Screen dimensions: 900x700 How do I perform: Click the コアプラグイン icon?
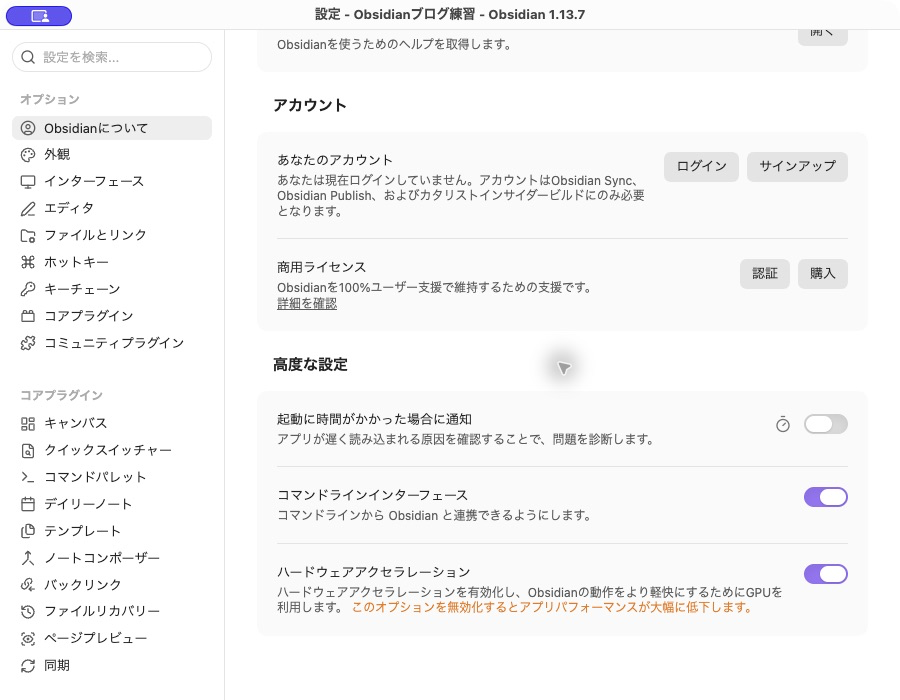click(x=28, y=316)
